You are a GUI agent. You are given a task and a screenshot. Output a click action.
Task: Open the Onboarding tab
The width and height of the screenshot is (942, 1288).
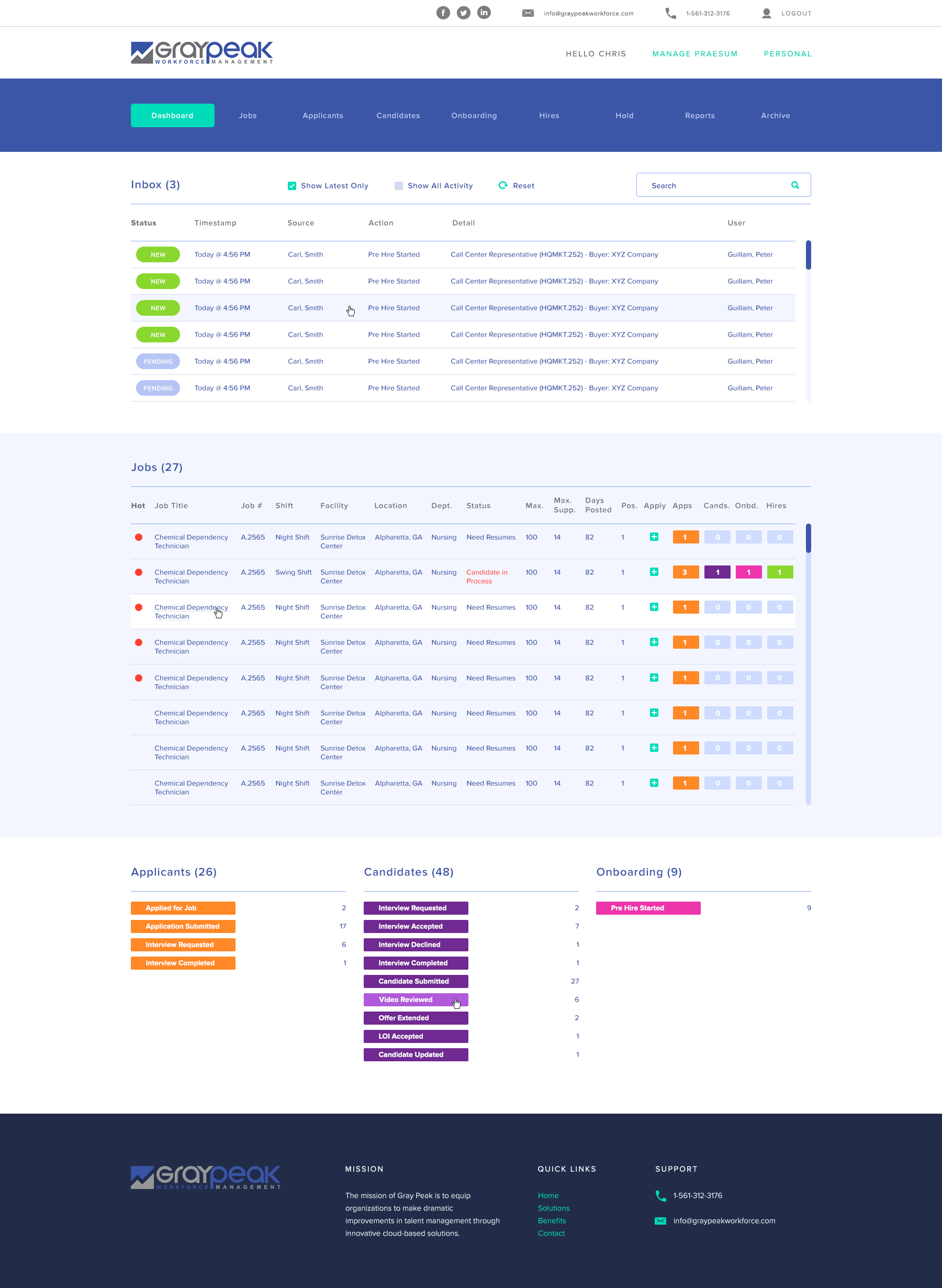474,115
